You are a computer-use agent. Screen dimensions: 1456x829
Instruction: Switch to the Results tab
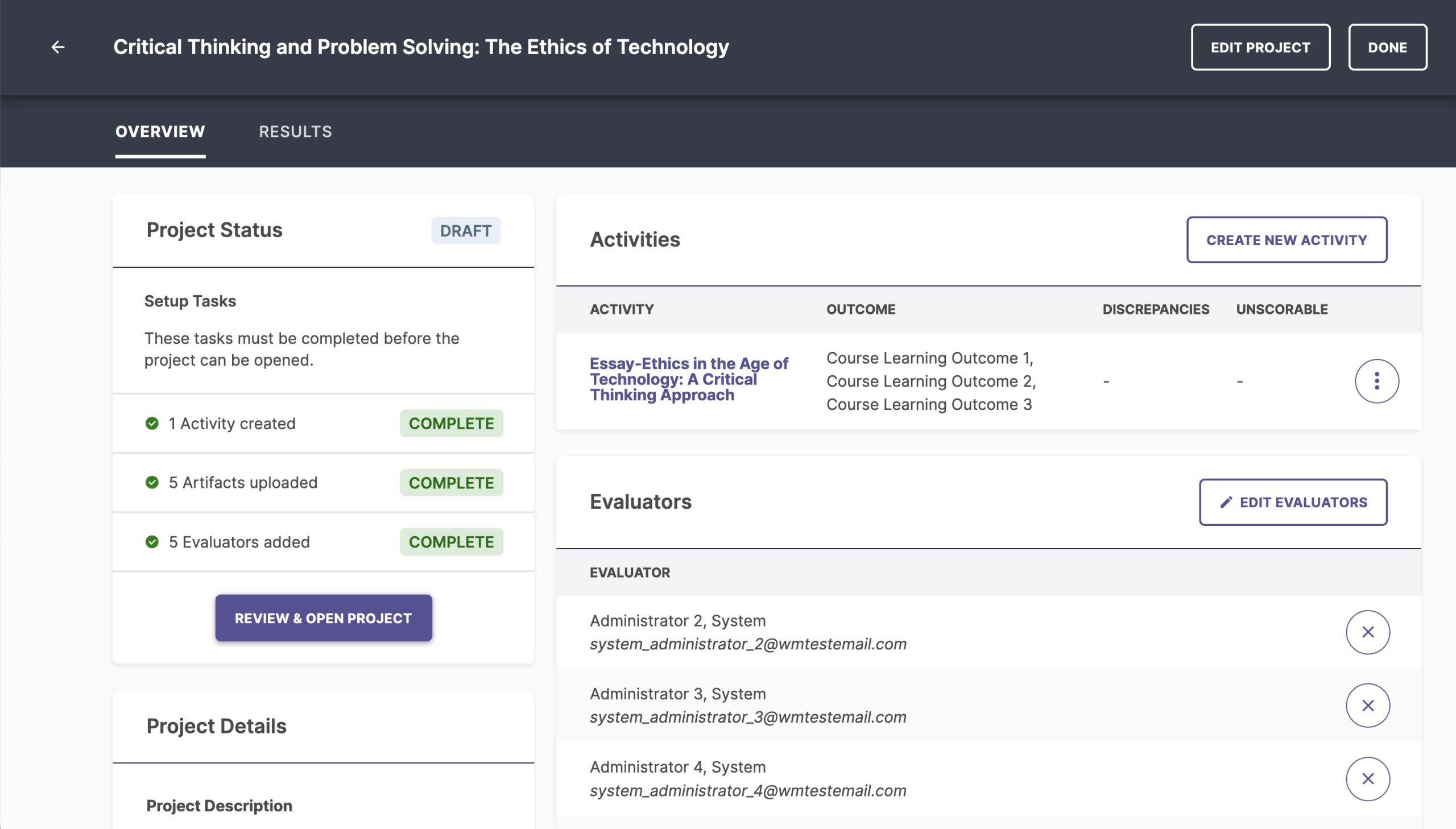[x=295, y=131]
